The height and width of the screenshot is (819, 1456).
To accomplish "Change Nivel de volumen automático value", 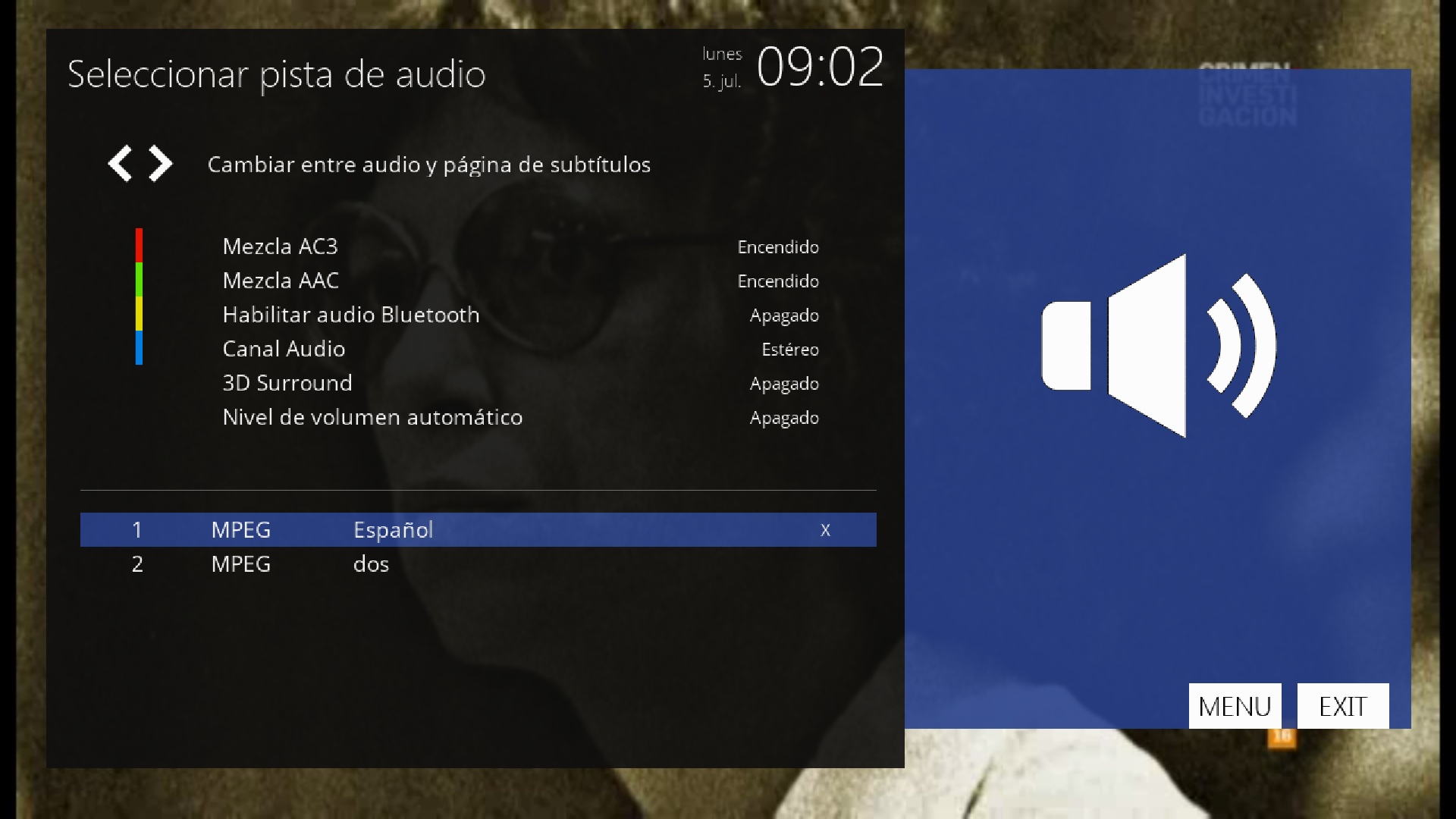I will pos(783,418).
